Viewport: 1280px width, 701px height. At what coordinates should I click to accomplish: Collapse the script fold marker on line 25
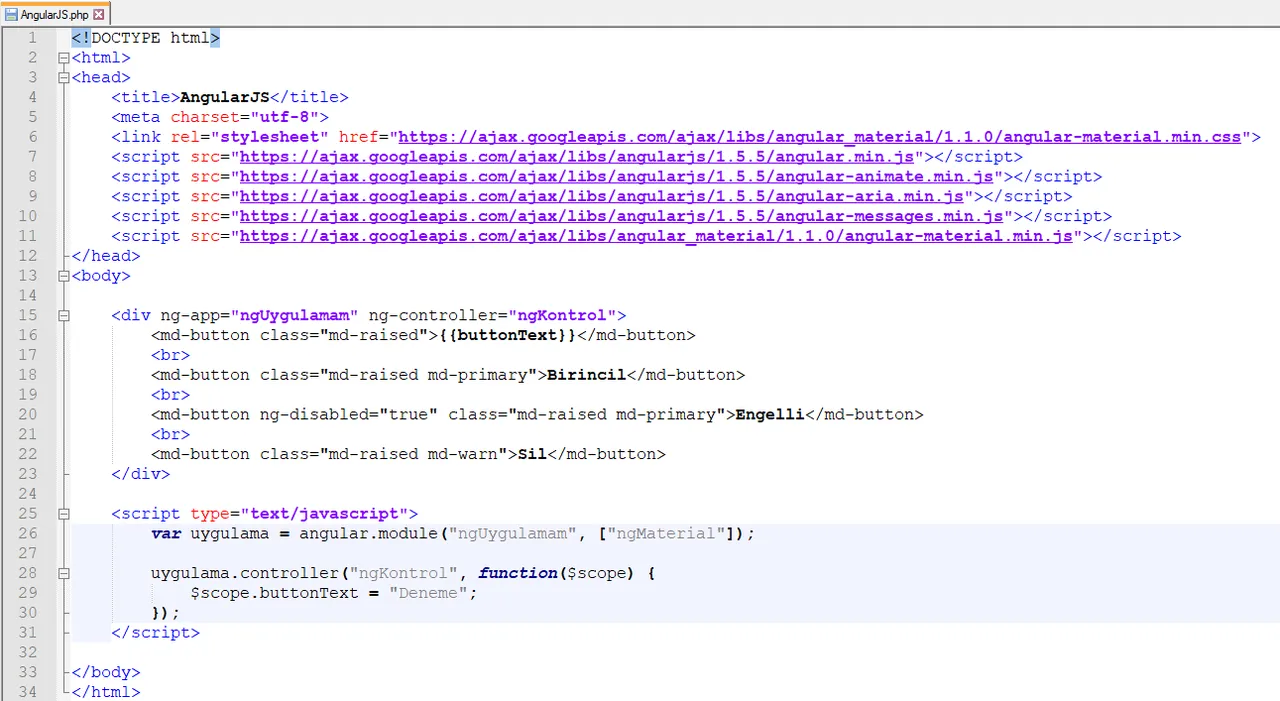64,514
